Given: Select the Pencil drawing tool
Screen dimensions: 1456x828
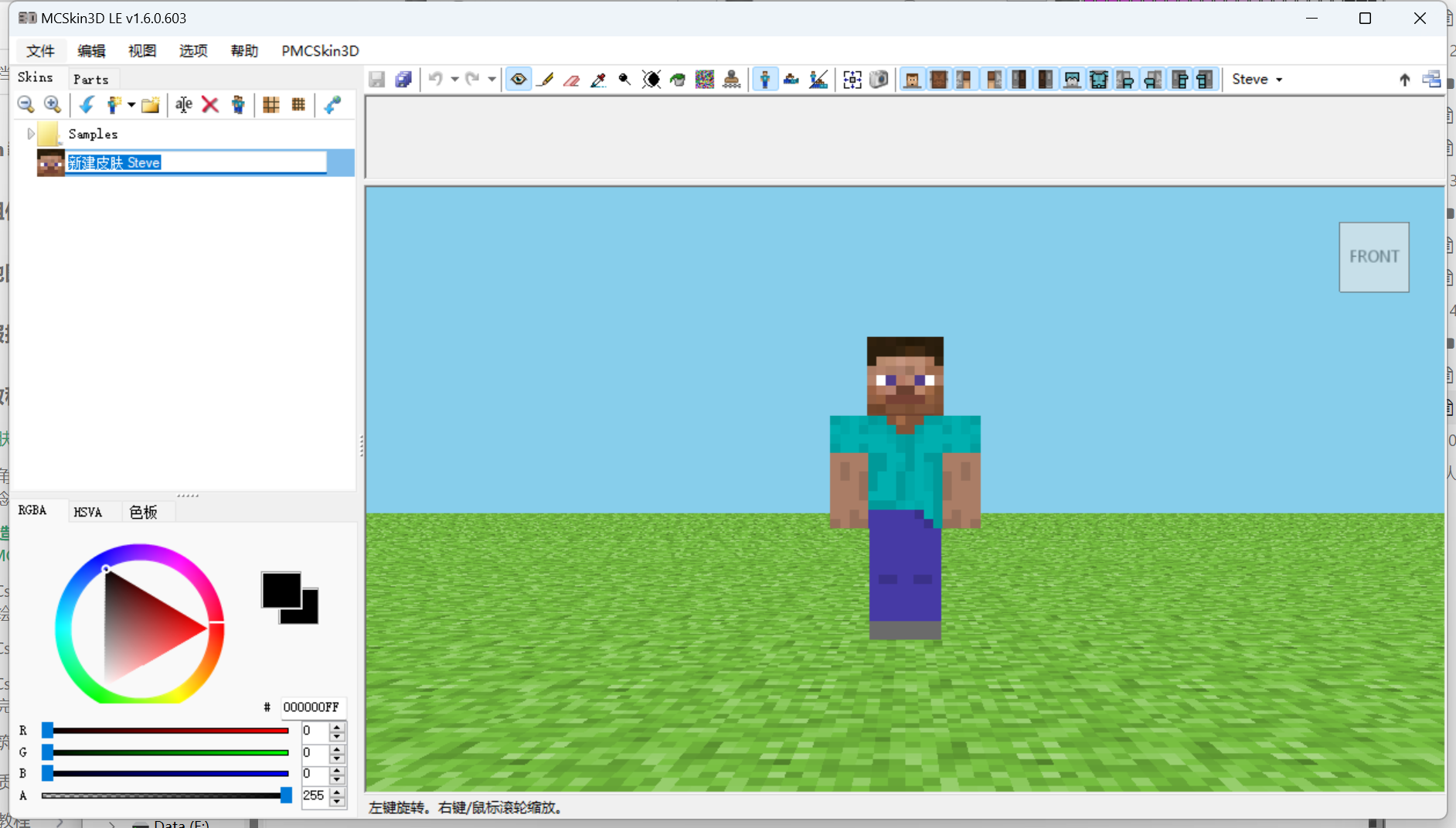Looking at the screenshot, I should tap(546, 80).
